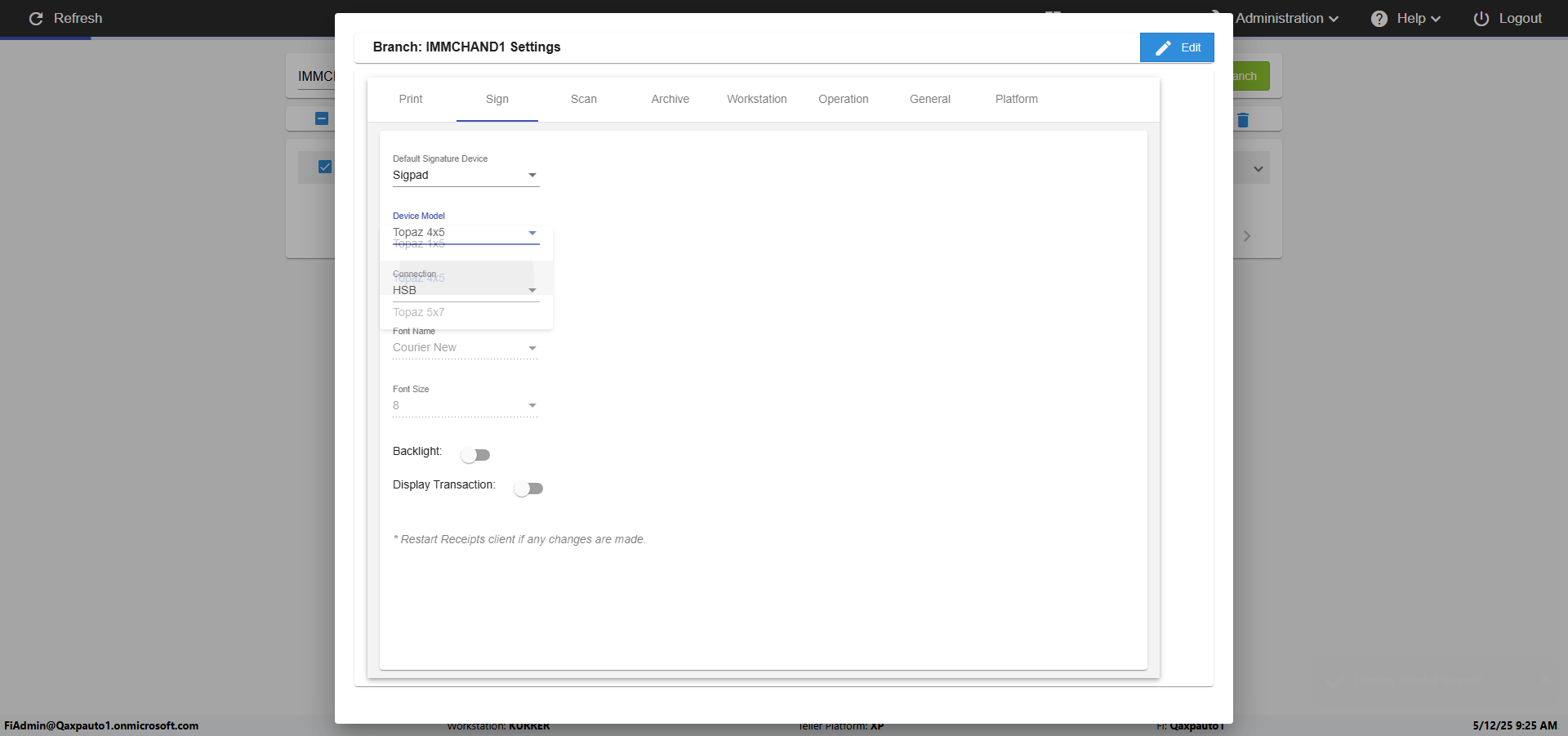
Task: Toggle the Display Transaction switch
Action: tap(528, 488)
